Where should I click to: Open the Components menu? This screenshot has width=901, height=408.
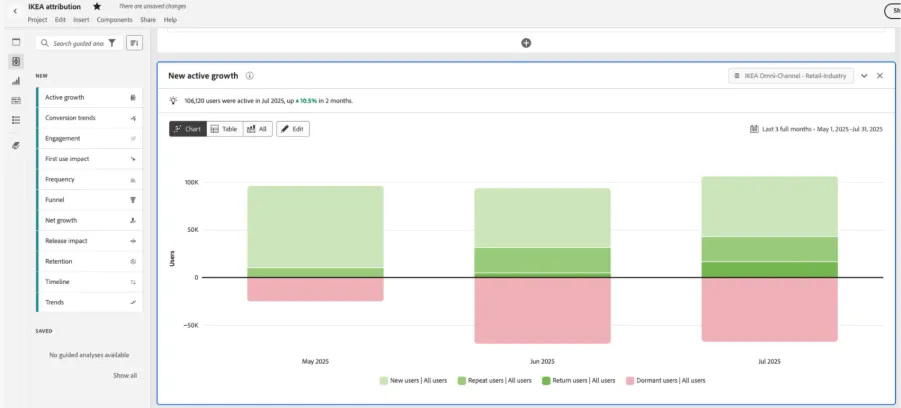tap(115, 20)
